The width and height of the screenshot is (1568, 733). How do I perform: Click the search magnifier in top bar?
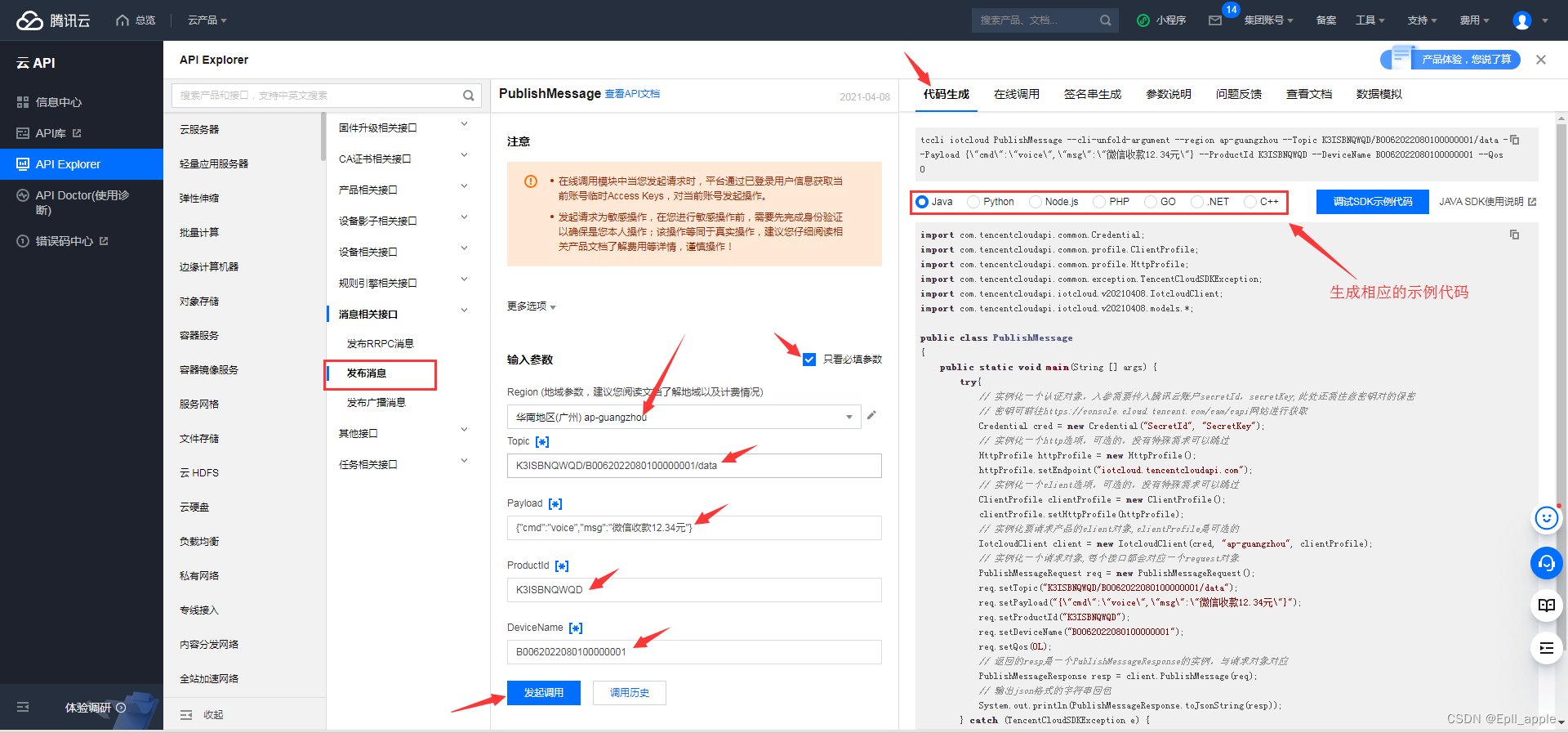point(1105,20)
